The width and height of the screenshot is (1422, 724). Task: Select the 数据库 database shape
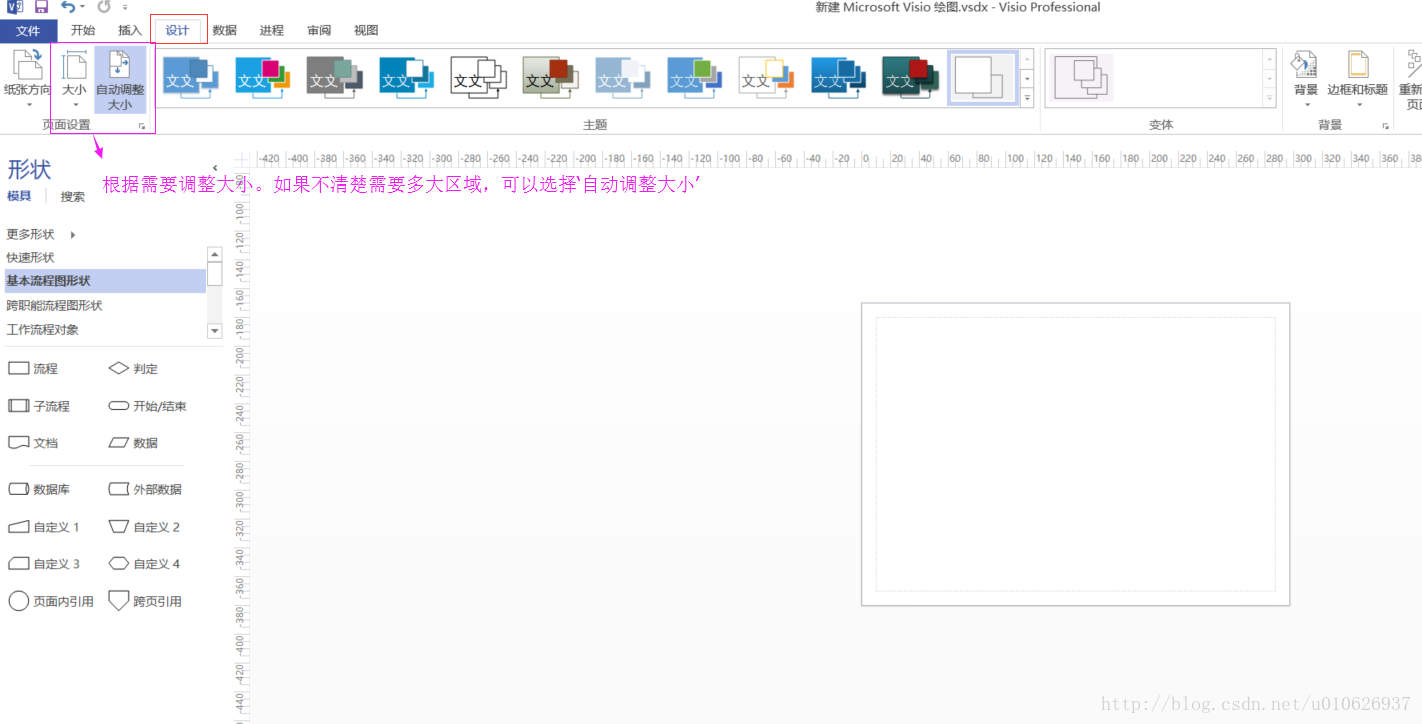pyautogui.click(x=39, y=489)
